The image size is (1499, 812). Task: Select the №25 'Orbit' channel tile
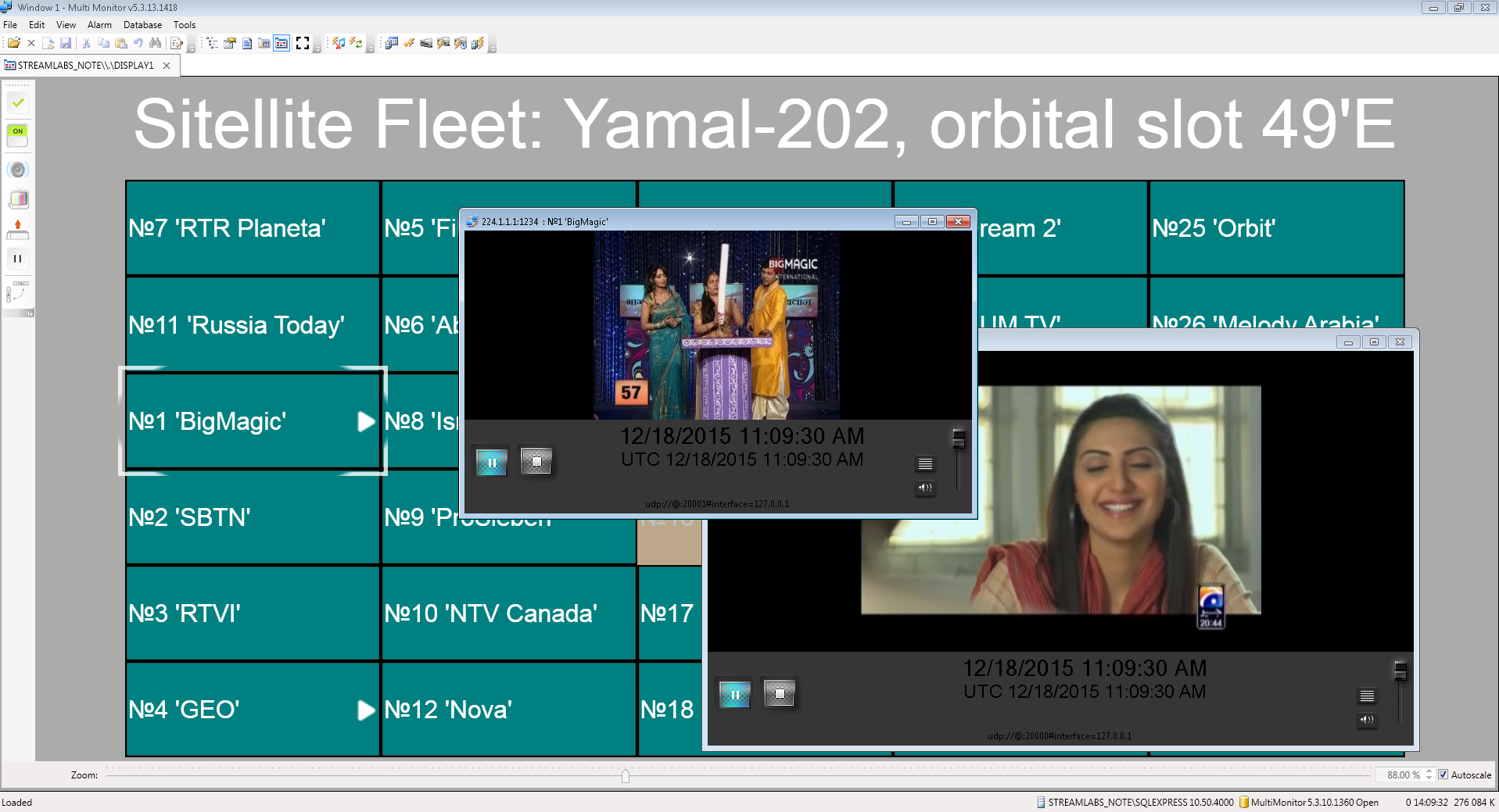pyautogui.click(x=1276, y=228)
